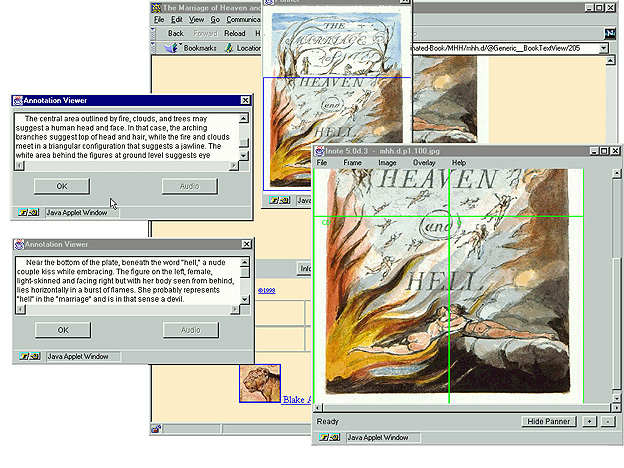Click OK in the upper Annotation Viewer

coord(62,186)
